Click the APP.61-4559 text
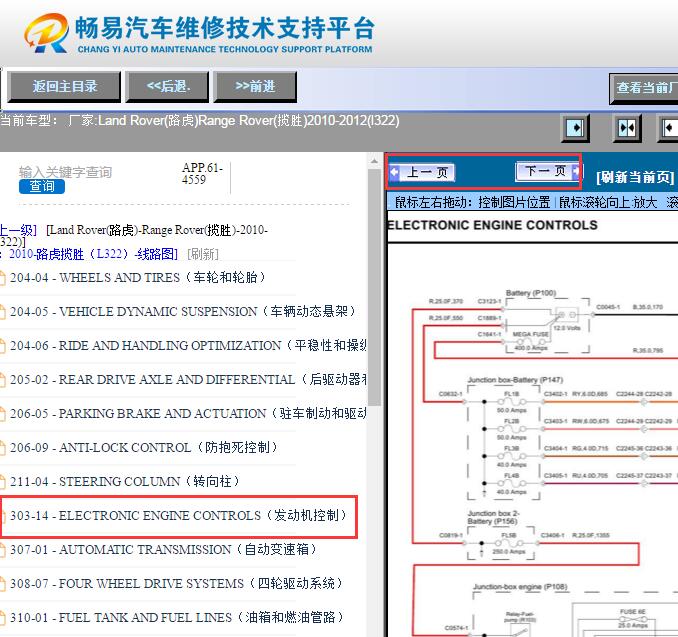This screenshot has height=637, width=678. point(202,173)
